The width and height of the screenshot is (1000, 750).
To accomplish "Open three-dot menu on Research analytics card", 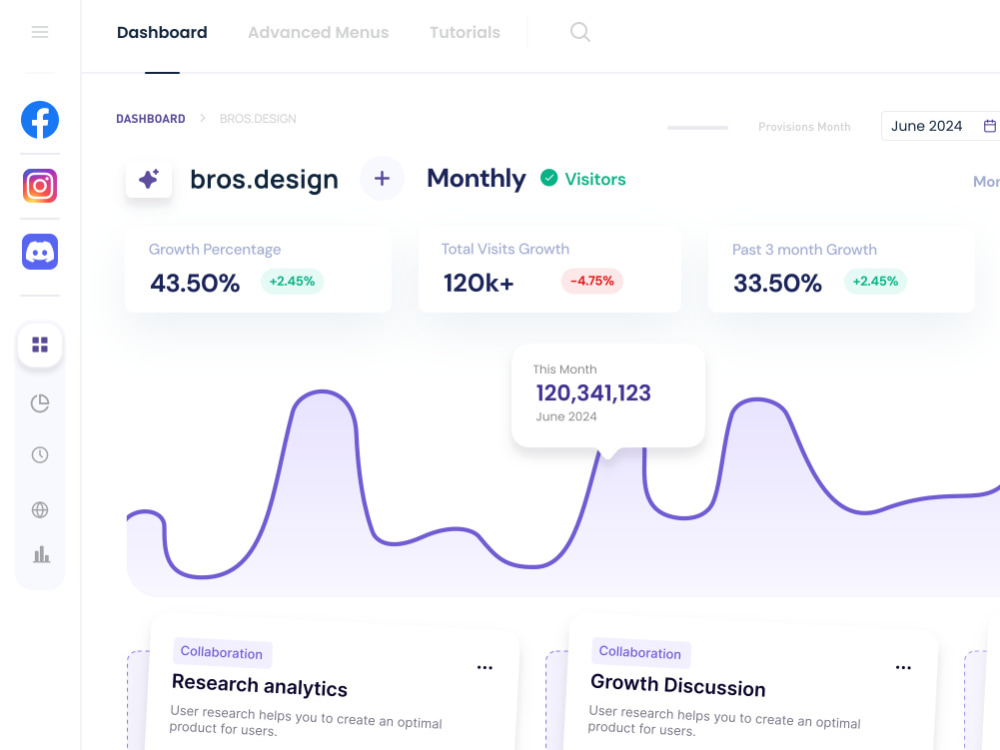I will point(485,667).
